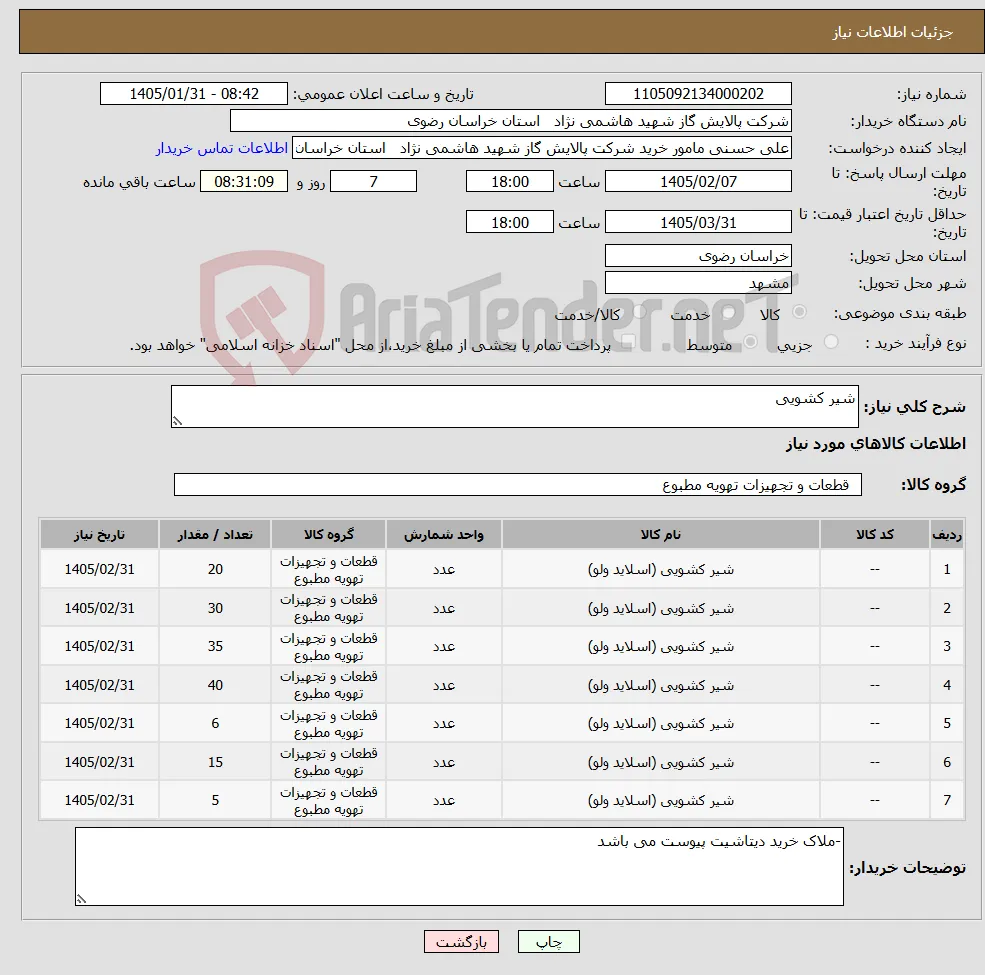Click quantity 30 in row 2
This screenshot has width=985, height=975.
[215, 608]
